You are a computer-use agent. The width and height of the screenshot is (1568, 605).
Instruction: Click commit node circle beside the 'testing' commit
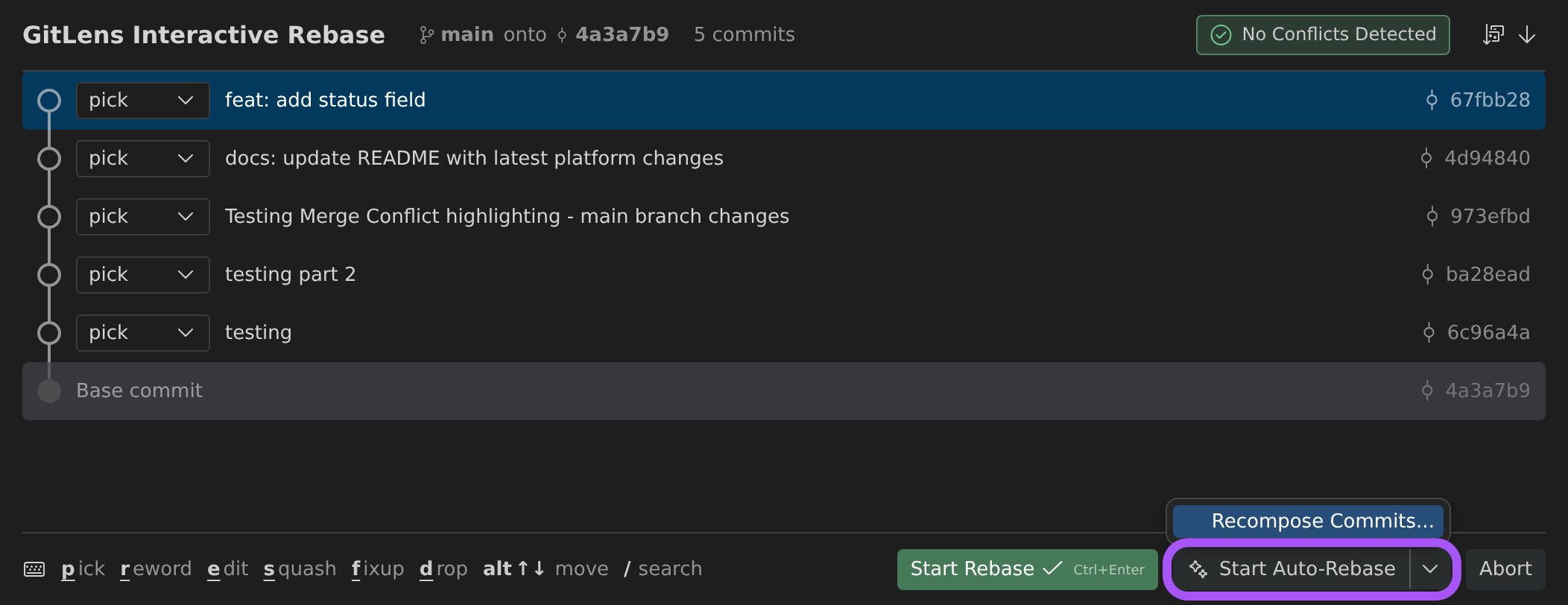[49, 332]
